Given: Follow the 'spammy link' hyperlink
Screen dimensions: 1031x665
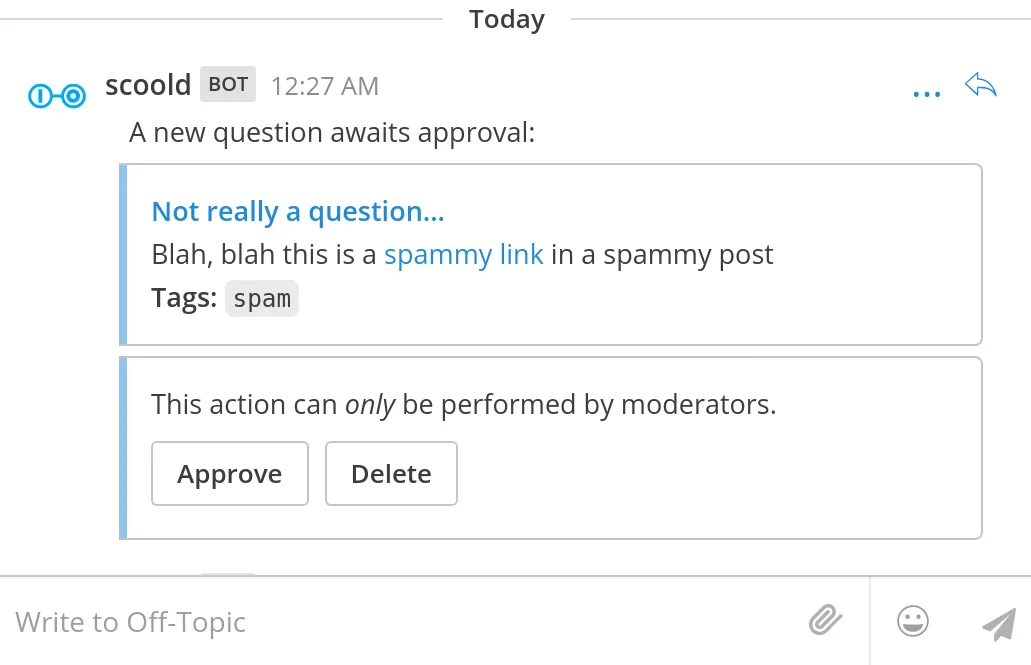Looking at the screenshot, I should [463, 255].
